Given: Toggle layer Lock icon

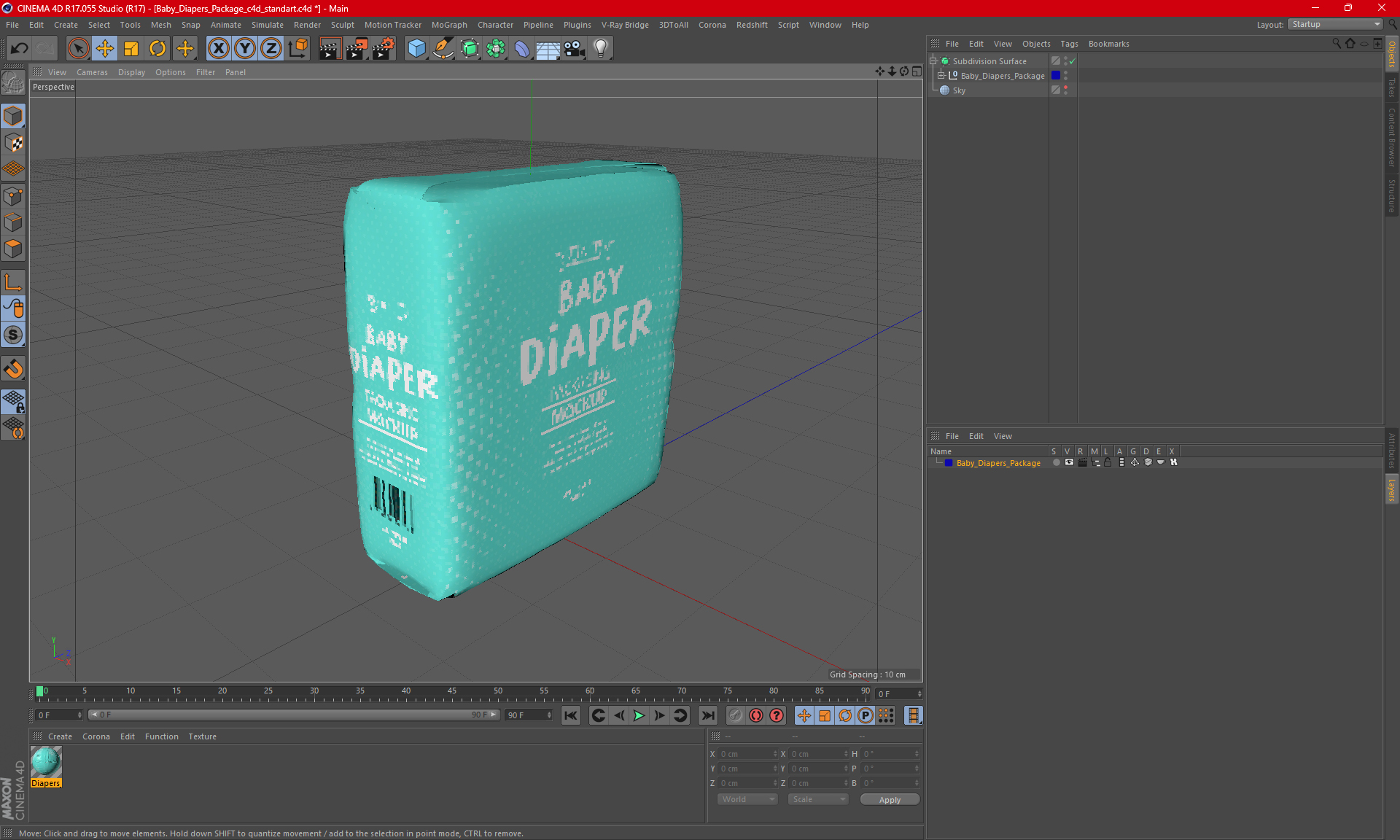Looking at the screenshot, I should coord(1108,462).
